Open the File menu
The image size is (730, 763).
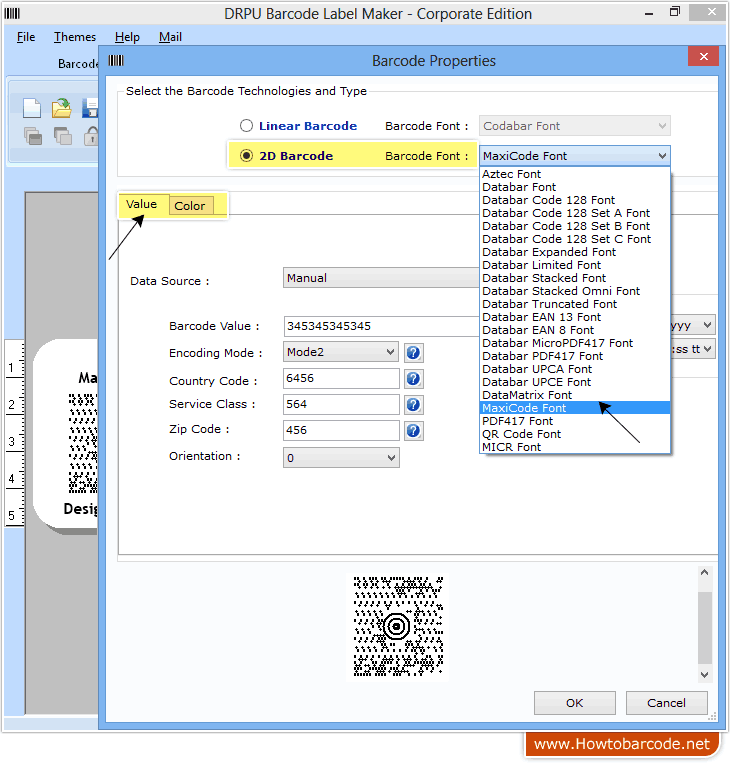pos(26,37)
